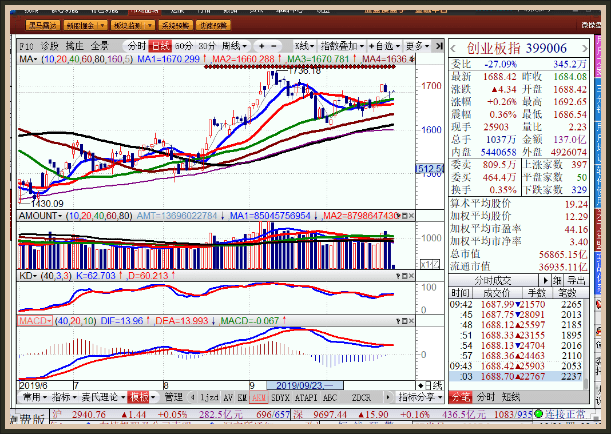
Task: Open the 擒庄 tool
Action: (x=74, y=46)
